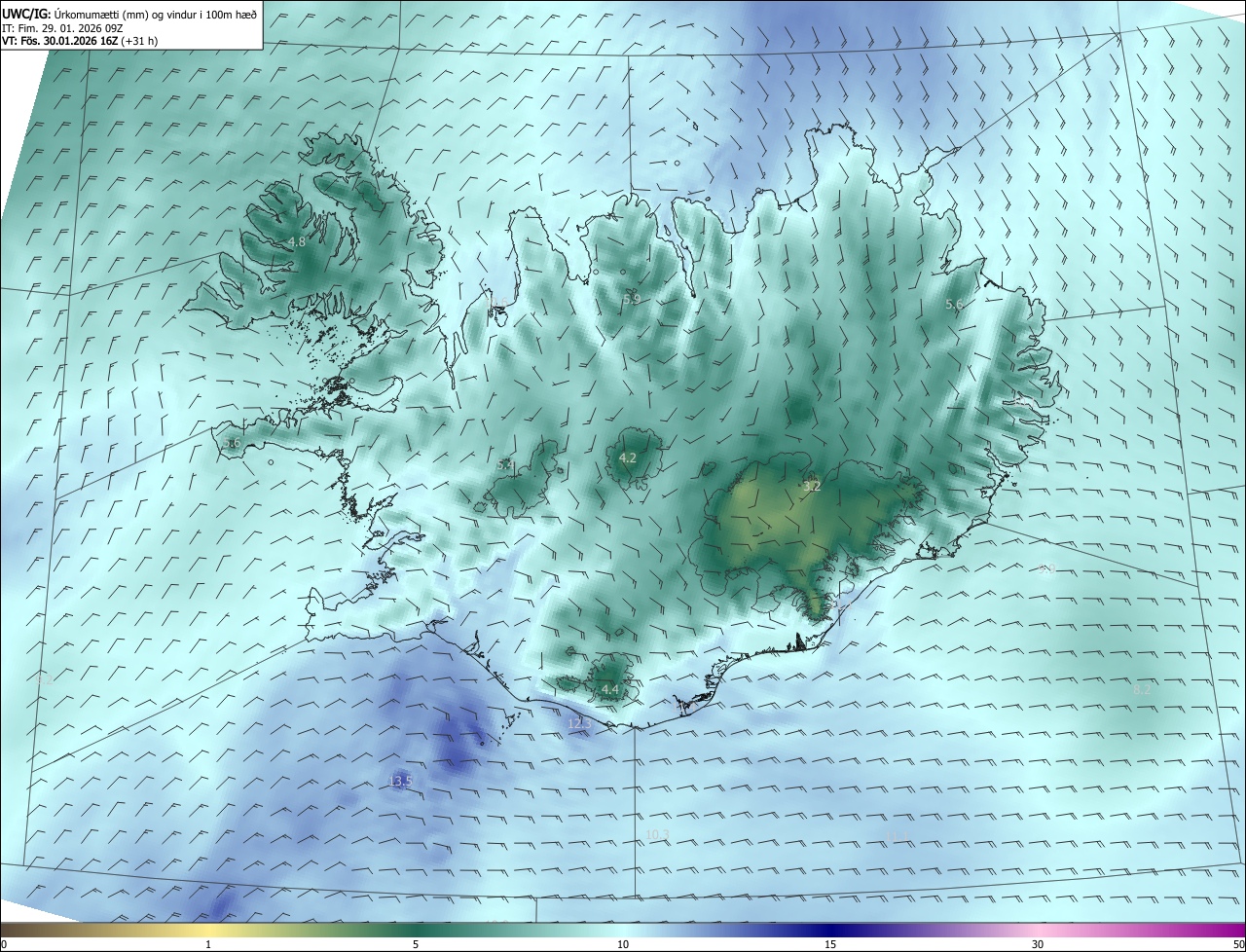This screenshot has height=952, width=1246.
Task: Click the 5.9 precipitation value label
Action: pyautogui.click(x=633, y=299)
